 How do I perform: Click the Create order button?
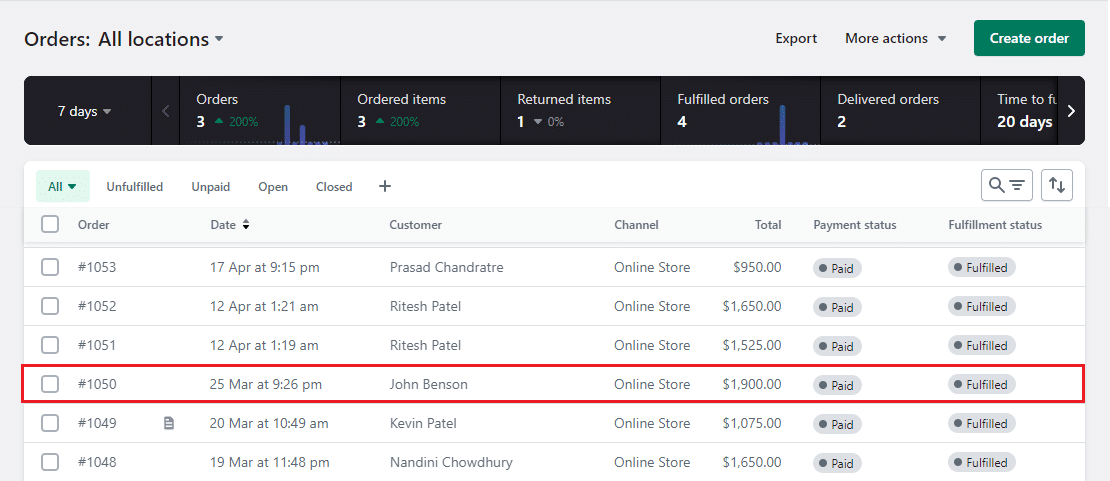[1029, 38]
